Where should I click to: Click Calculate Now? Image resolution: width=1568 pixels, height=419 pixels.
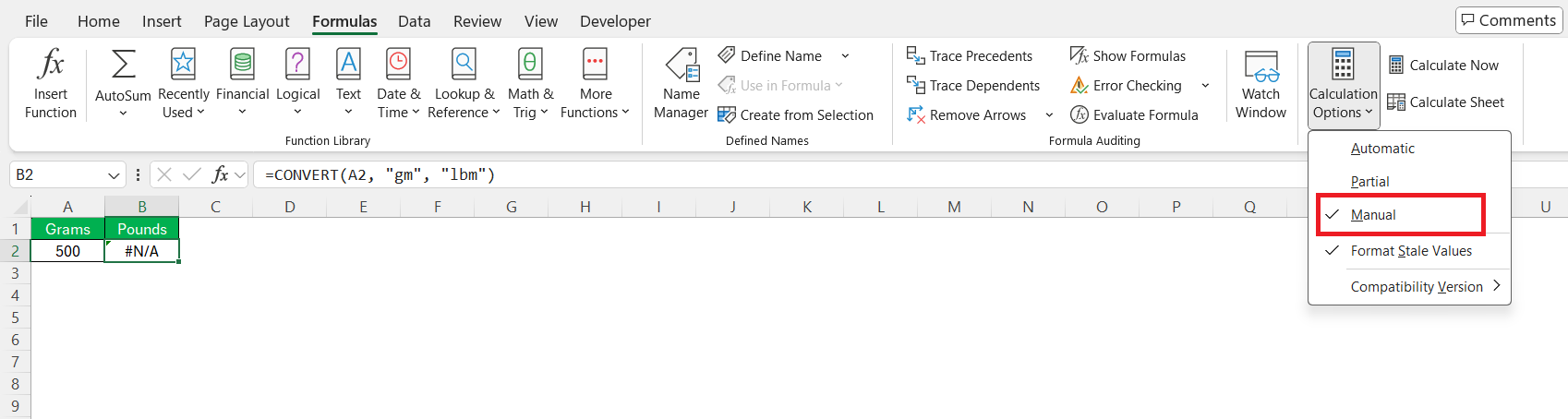pos(1443,66)
